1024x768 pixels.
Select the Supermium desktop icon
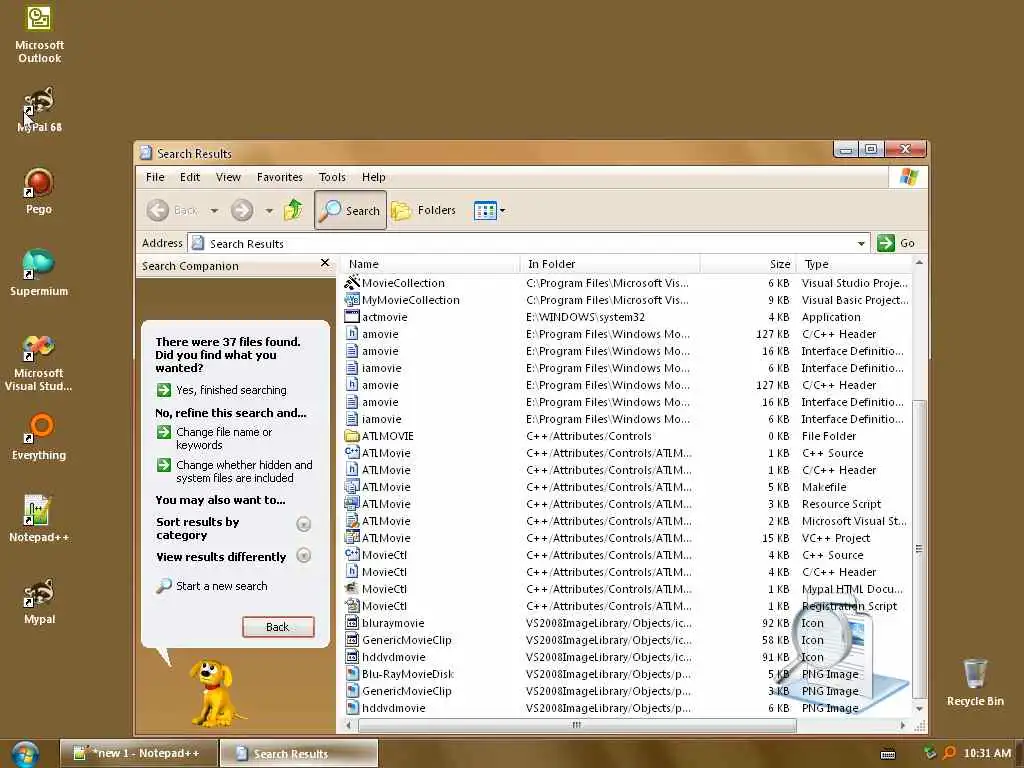click(39, 272)
